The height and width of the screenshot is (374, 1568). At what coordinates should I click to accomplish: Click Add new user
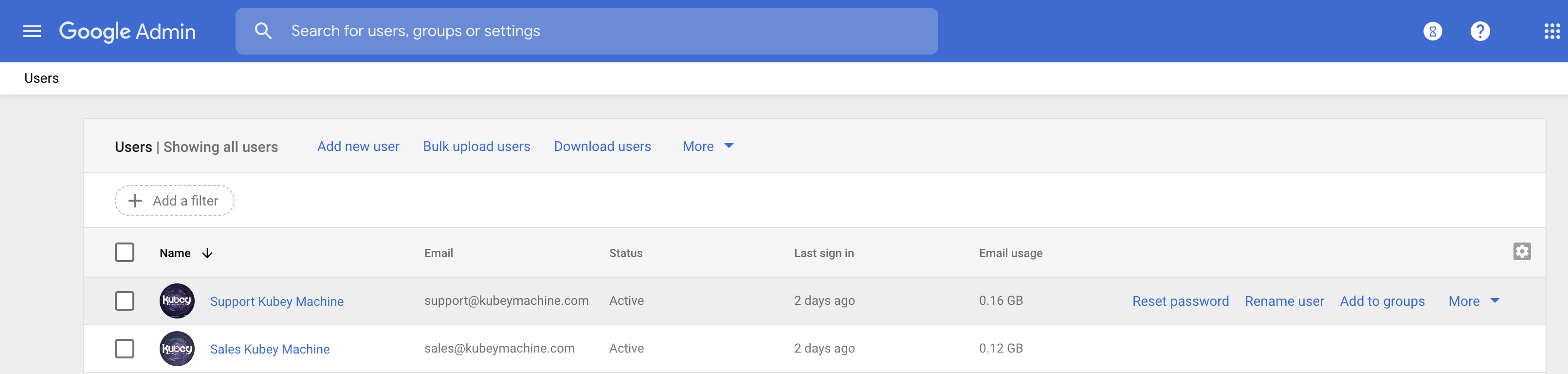[358, 146]
